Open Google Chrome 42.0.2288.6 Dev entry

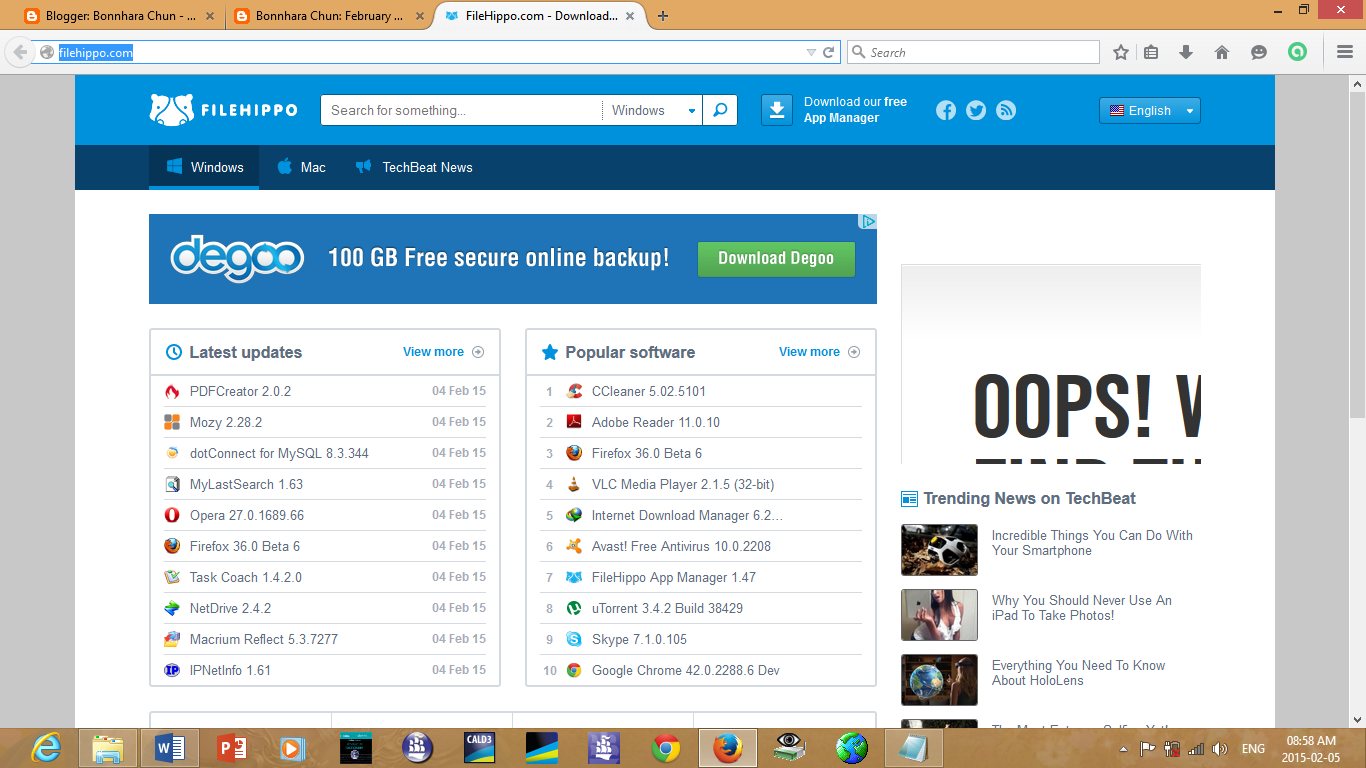[x=686, y=670]
